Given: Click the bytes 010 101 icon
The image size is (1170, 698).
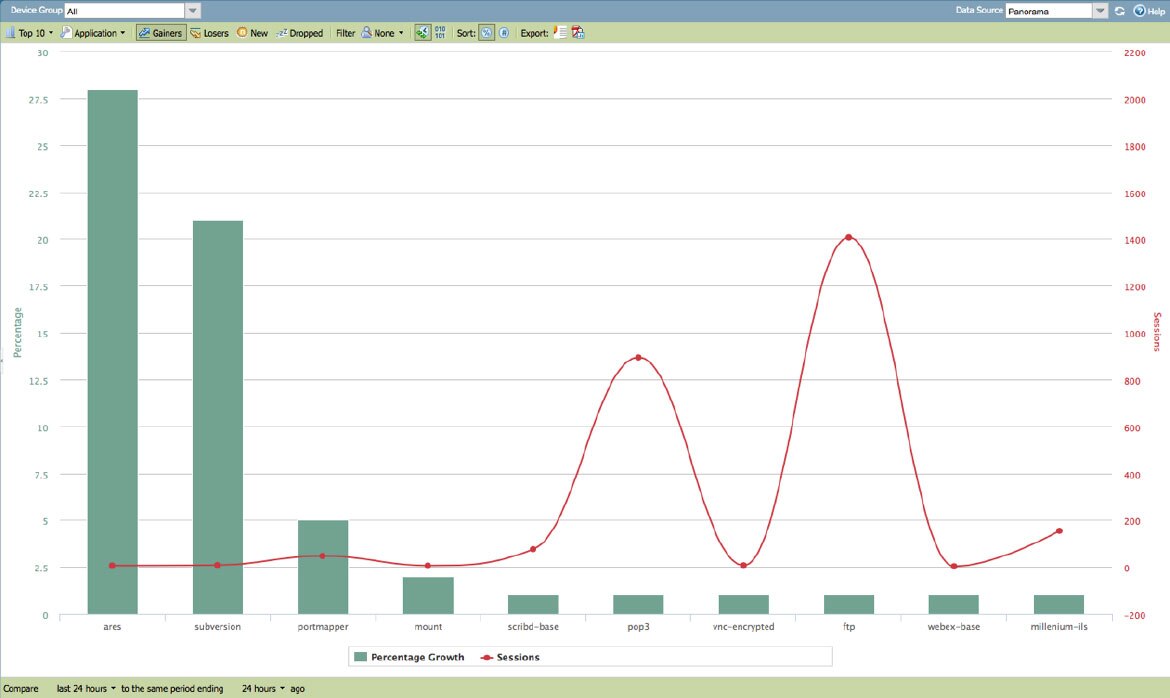Looking at the screenshot, I should click(440, 33).
